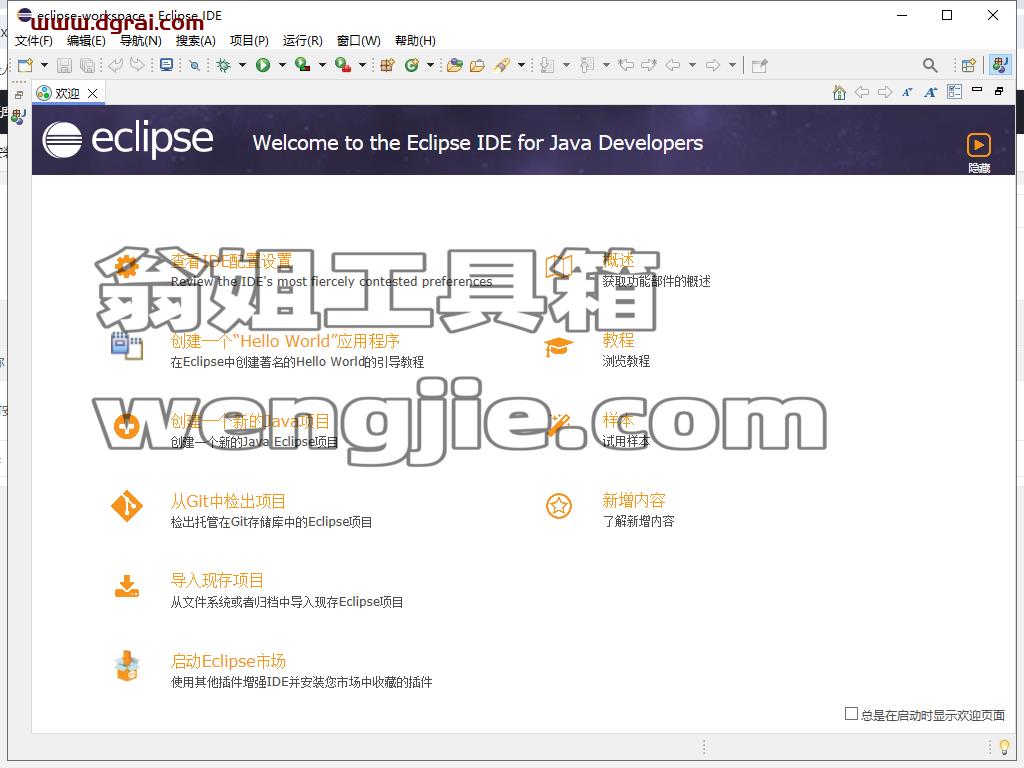Image resolution: width=1024 pixels, height=768 pixels.
Task: Minimize the welcome view panel
Action: pos(977,89)
